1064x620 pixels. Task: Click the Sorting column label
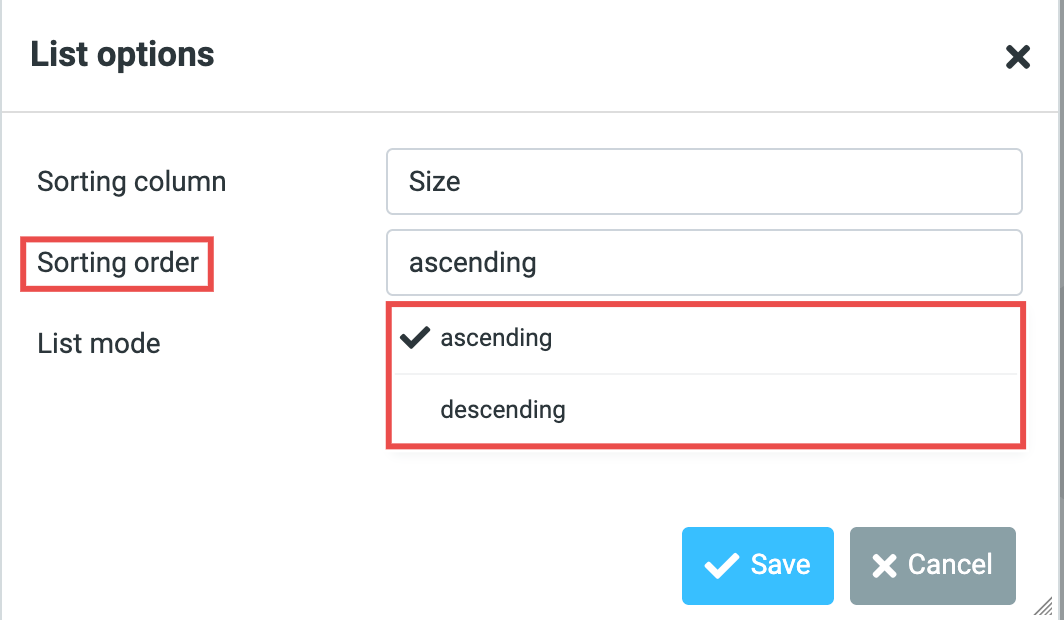[131, 182]
